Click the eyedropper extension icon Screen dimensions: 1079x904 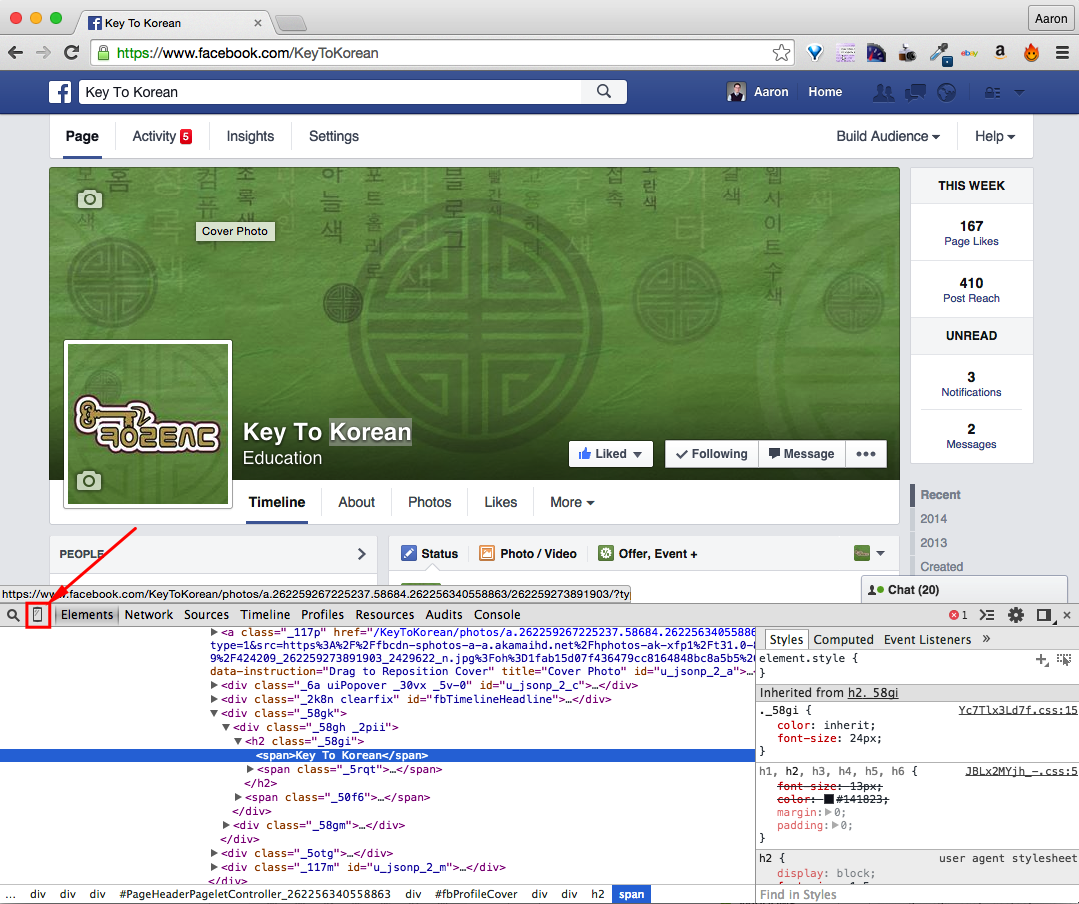[x=938, y=53]
